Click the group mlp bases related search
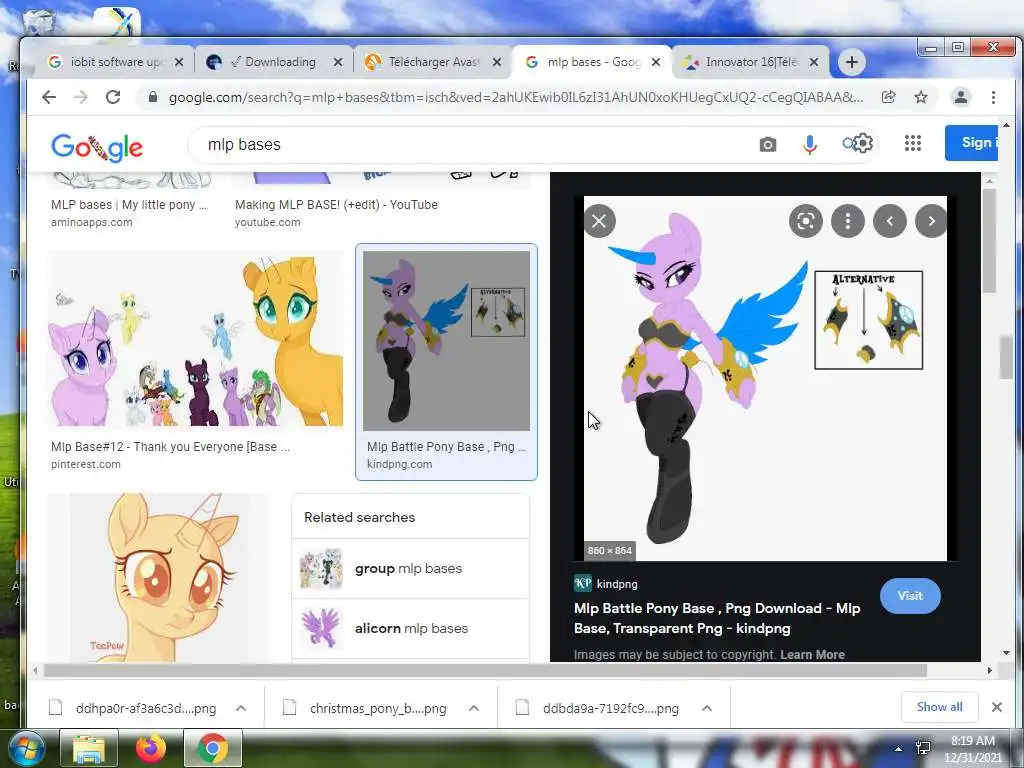 point(410,569)
